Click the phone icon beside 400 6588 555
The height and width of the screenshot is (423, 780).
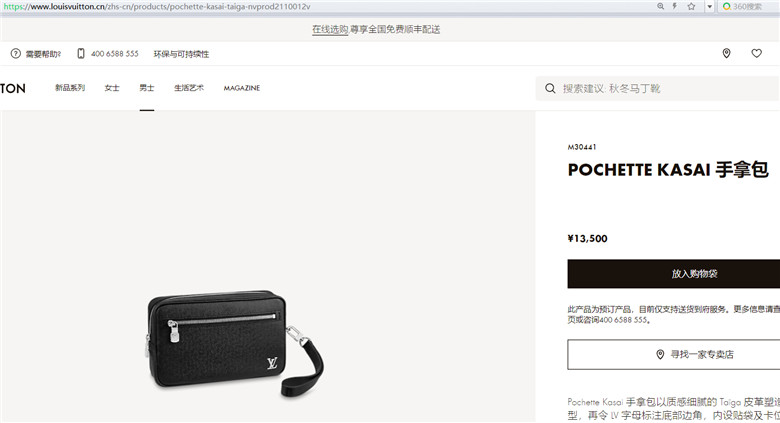point(81,53)
